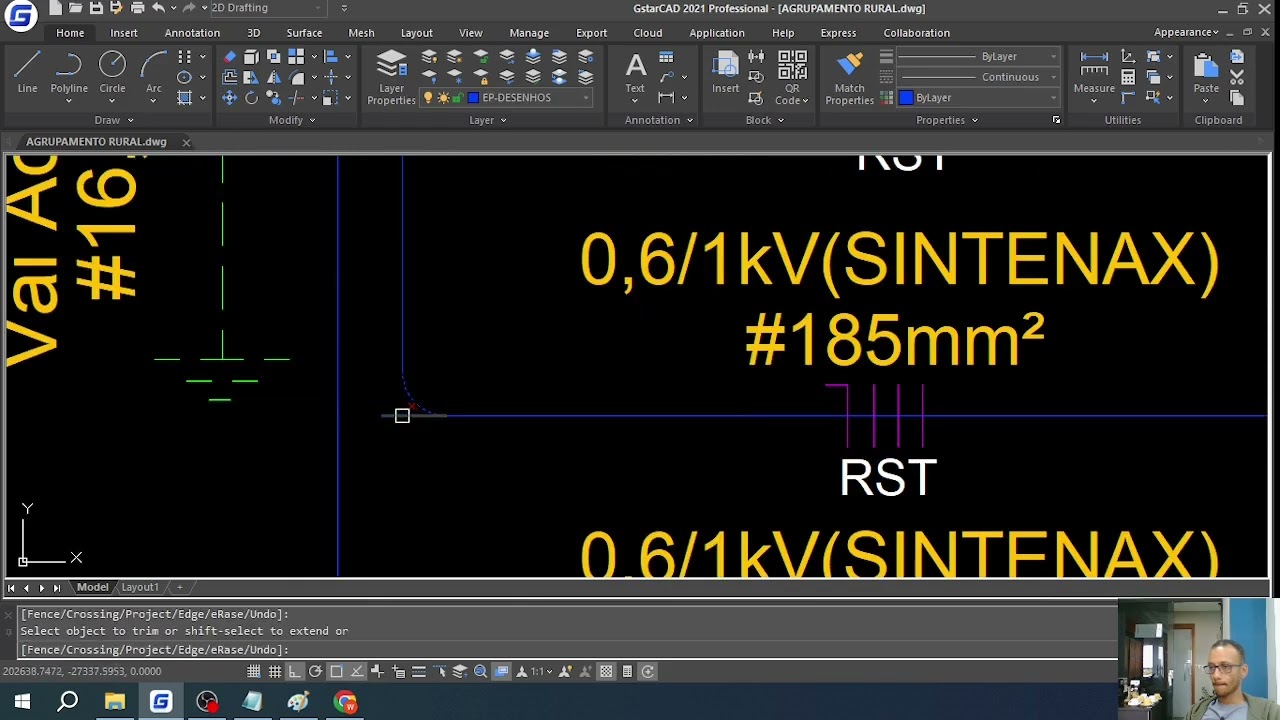The image size is (1280, 720).
Task: Toggle ortho mode in status bar
Action: point(296,672)
